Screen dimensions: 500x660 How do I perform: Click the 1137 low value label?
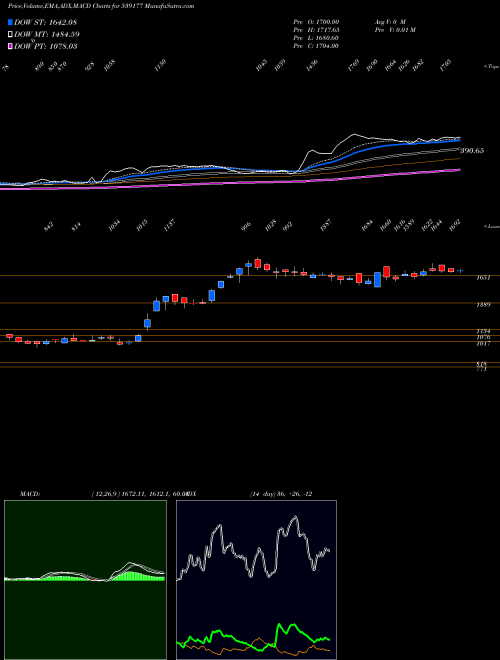pos(169,225)
